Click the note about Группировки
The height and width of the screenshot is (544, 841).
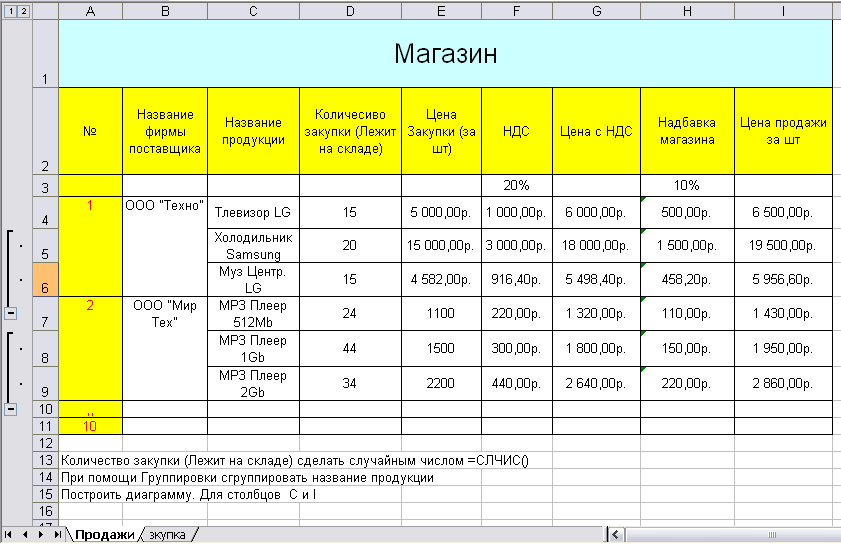247,477
